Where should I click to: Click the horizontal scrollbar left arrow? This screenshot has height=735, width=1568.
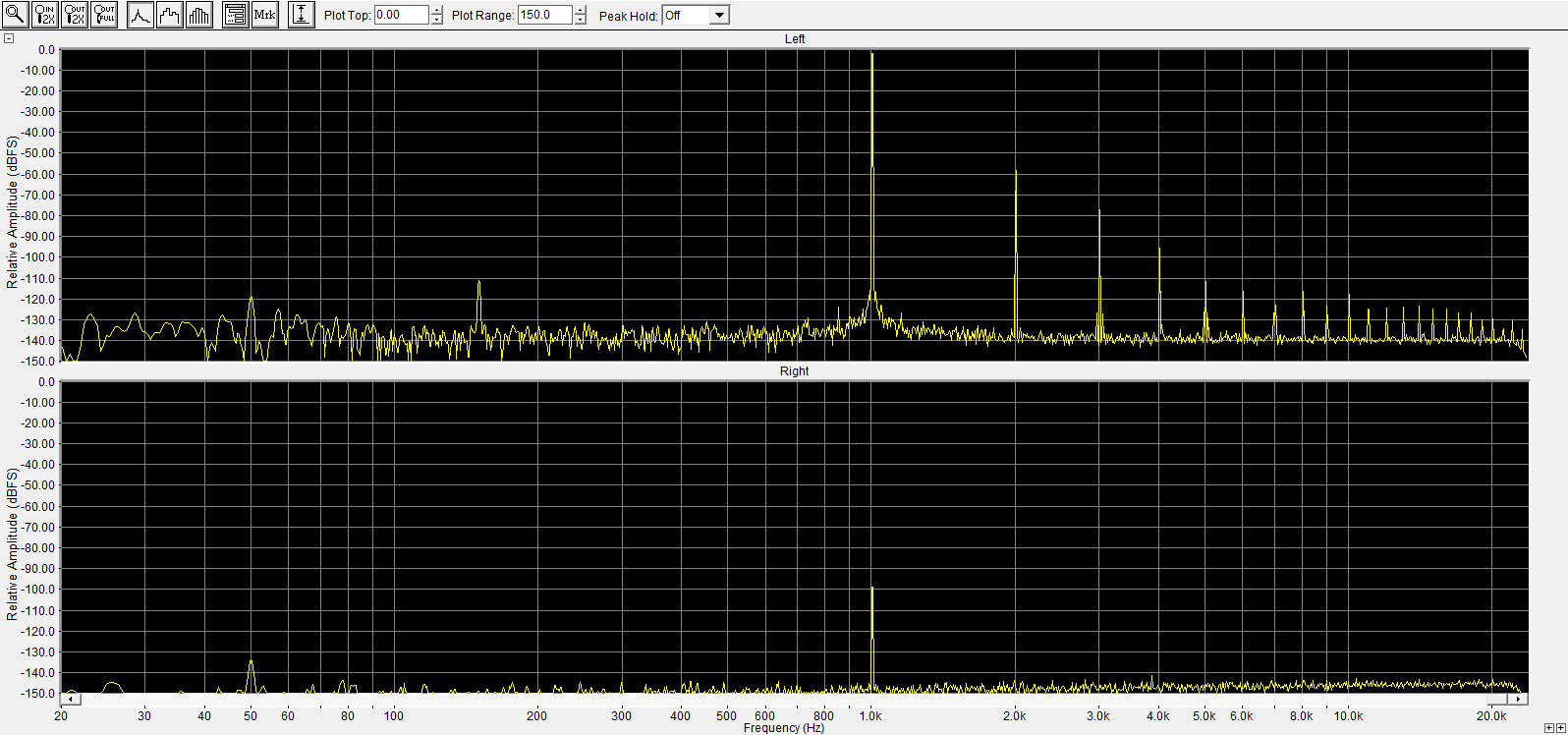click(70, 699)
